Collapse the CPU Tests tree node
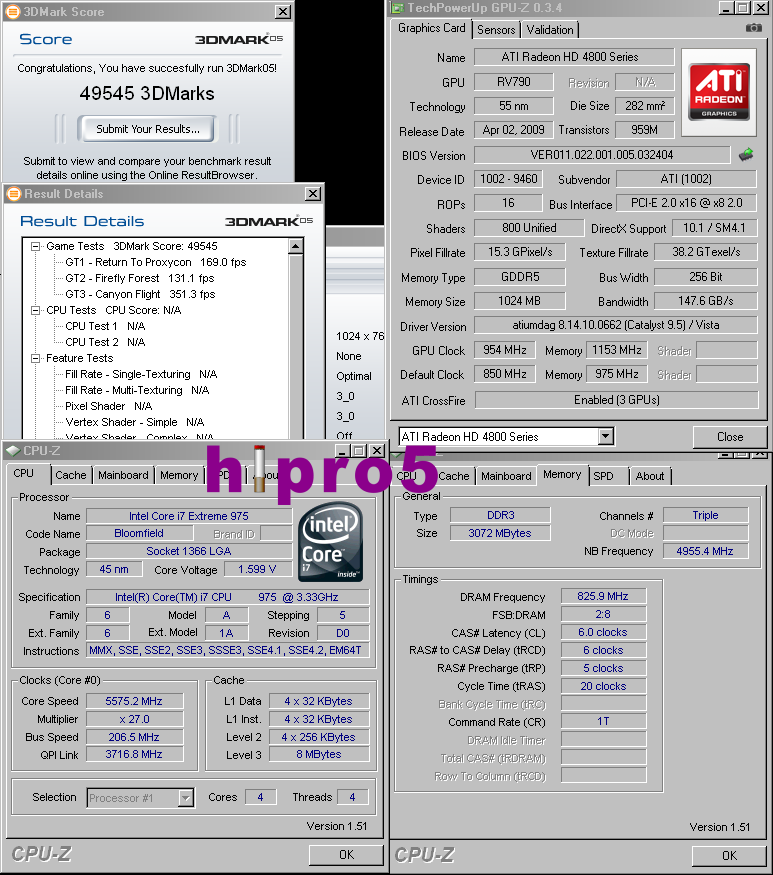773x875 pixels. click(x=36, y=310)
